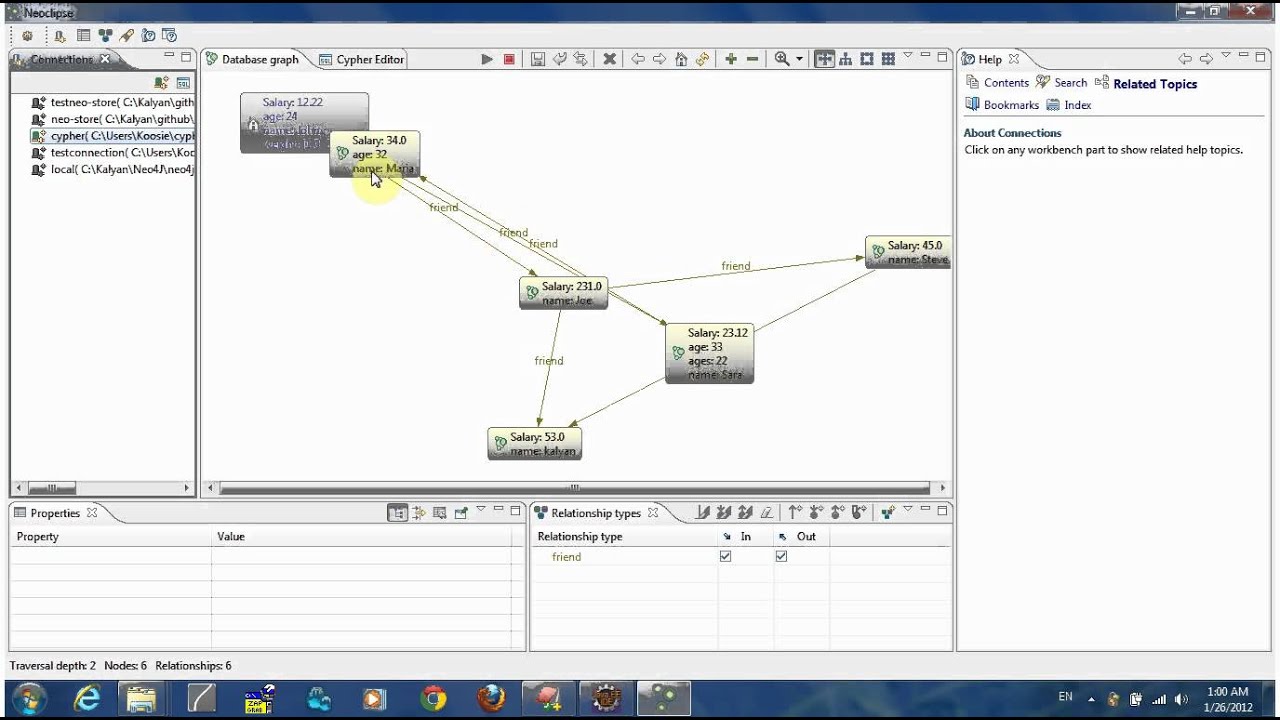Viewport: 1280px width, 720px height.
Task: Open the zoom dropdown arrow next to the magnifier
Action: pos(799,60)
